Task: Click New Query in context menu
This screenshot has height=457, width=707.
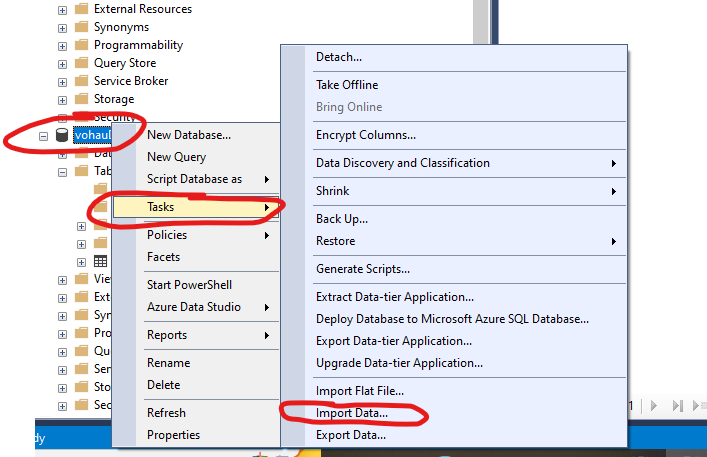Action: (176, 157)
